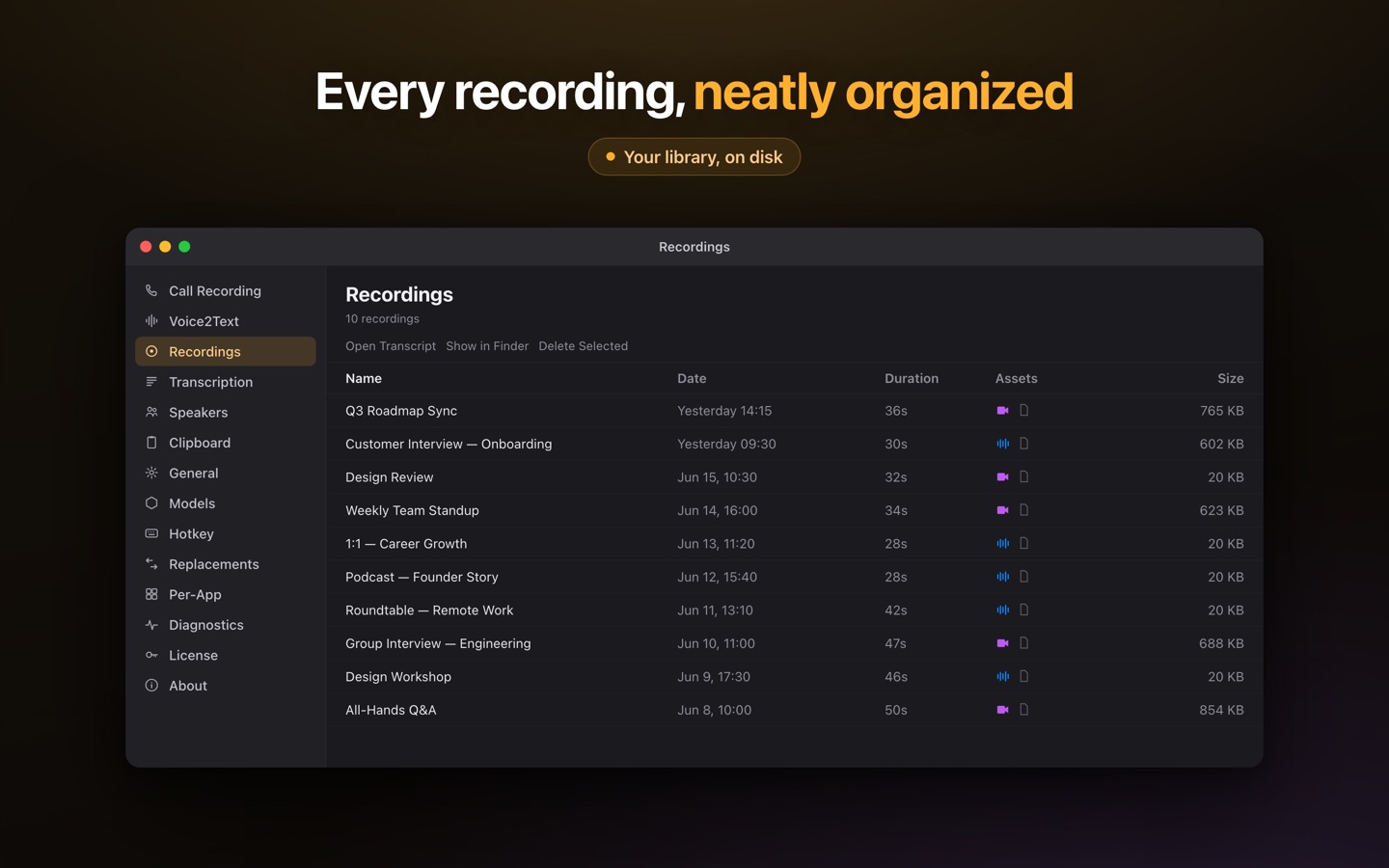Click the lines icon beside Transcription

151,382
